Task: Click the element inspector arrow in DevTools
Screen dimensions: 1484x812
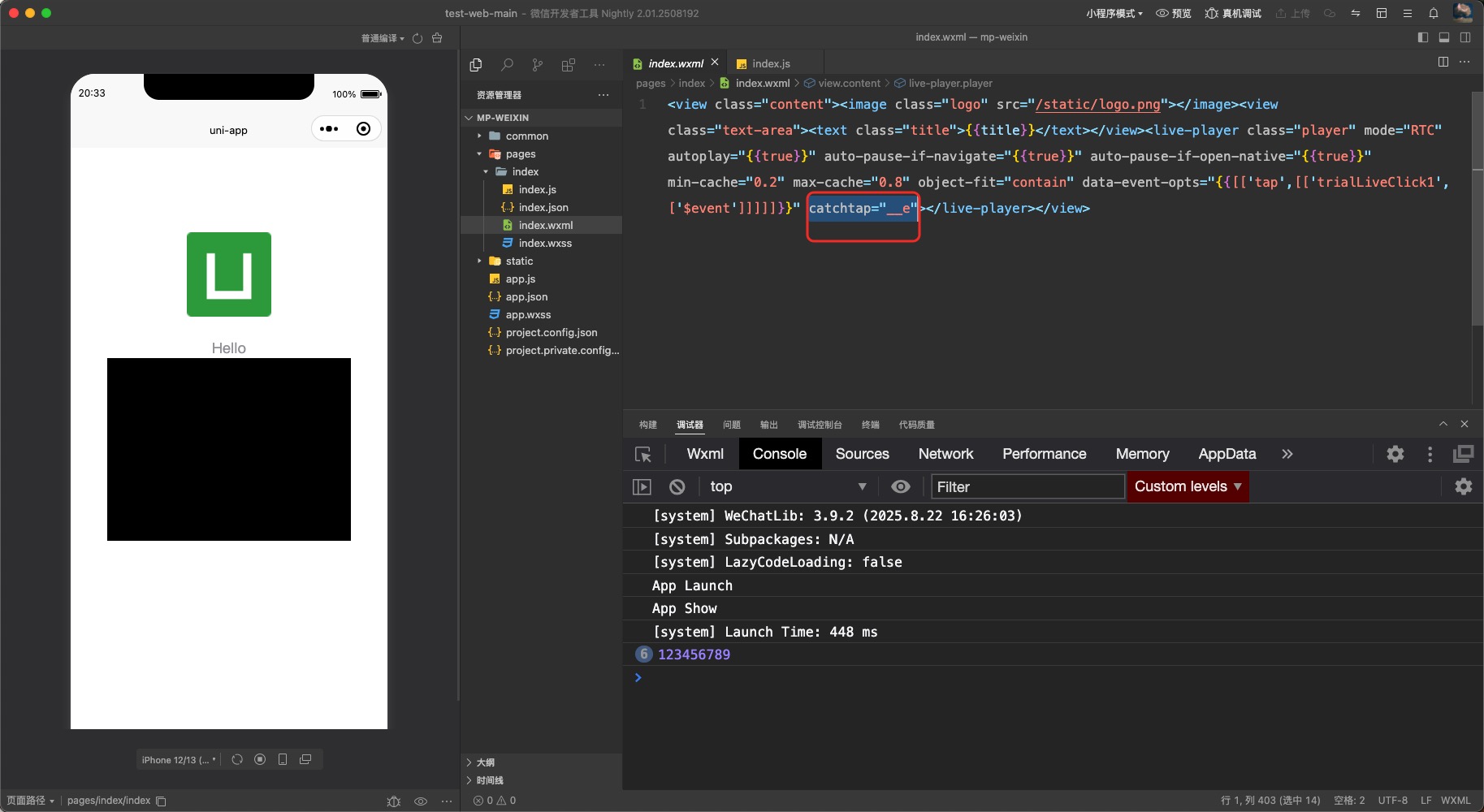Action: point(642,455)
